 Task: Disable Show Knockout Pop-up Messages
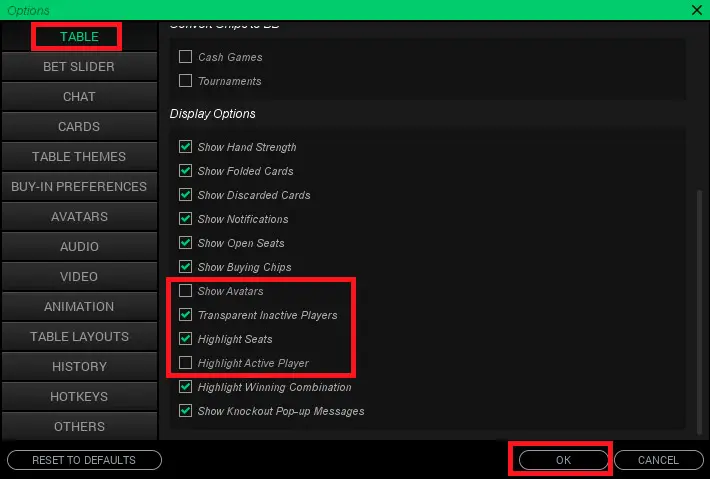pyautogui.click(x=185, y=411)
